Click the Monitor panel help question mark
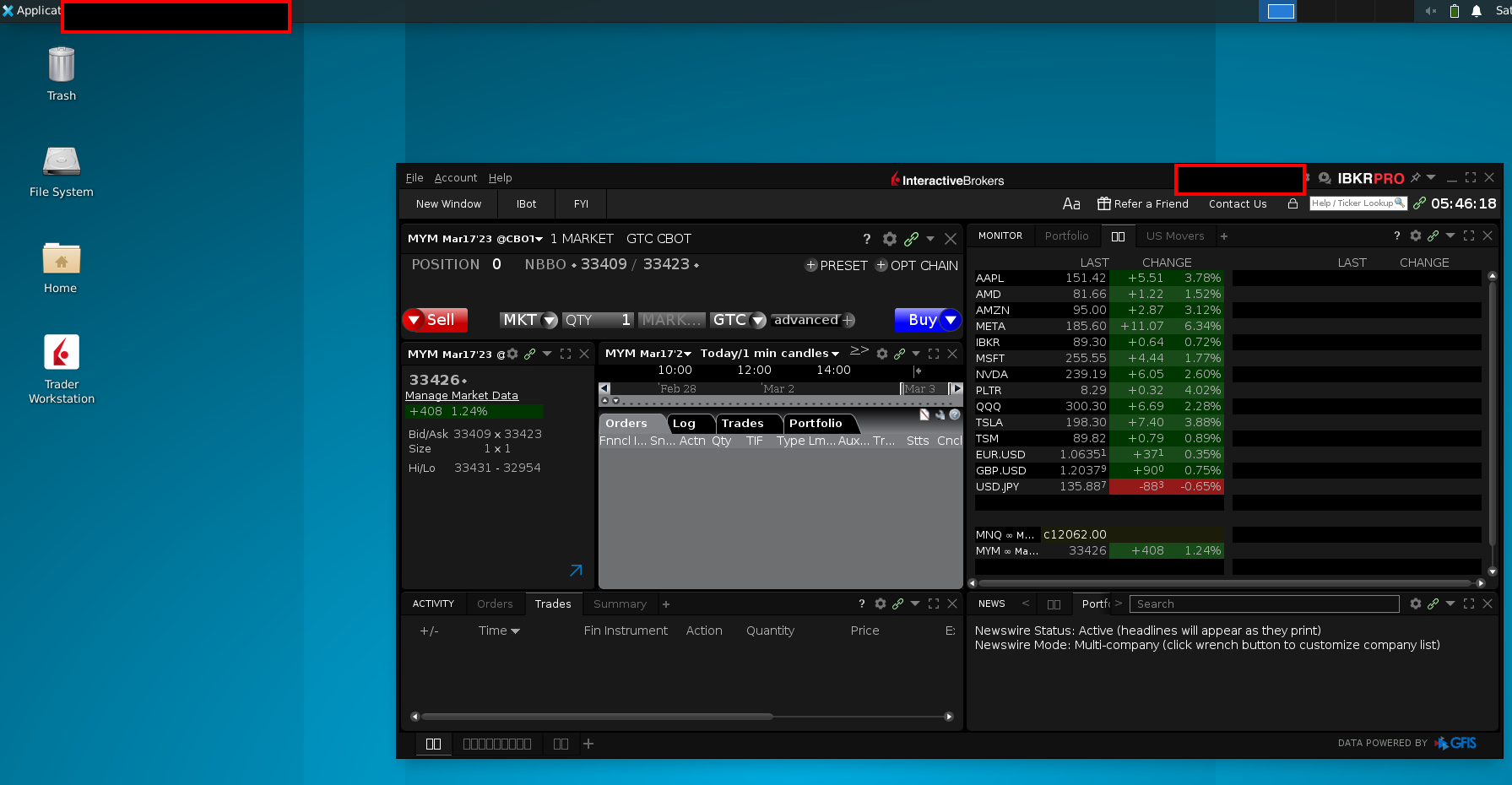The width and height of the screenshot is (1512, 785). [x=1396, y=235]
